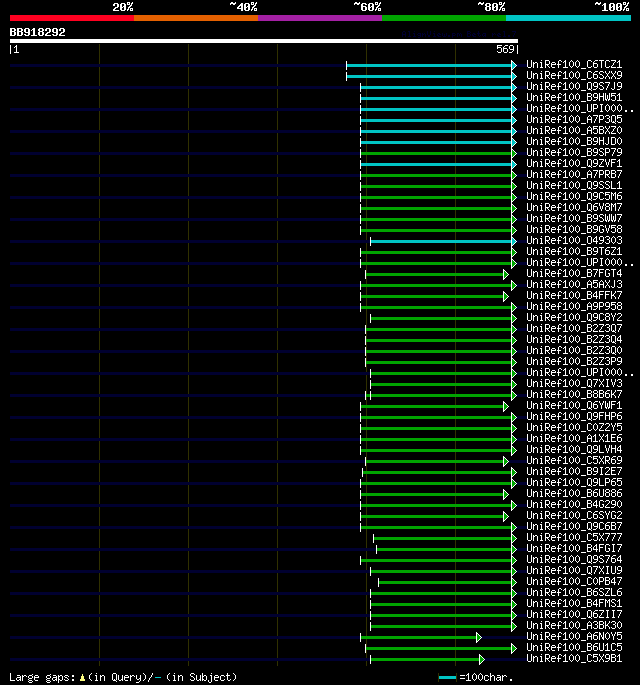Select the UniRef100_B2Z3Q7 label
The height and width of the screenshot is (685, 640).
point(574,329)
